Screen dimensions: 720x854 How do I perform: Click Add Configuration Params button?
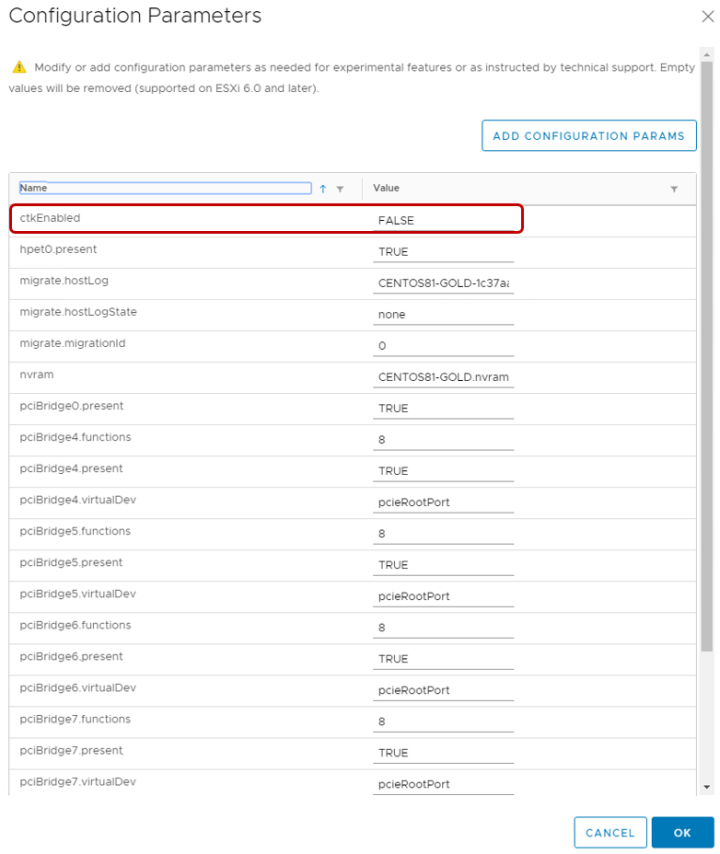(x=588, y=136)
